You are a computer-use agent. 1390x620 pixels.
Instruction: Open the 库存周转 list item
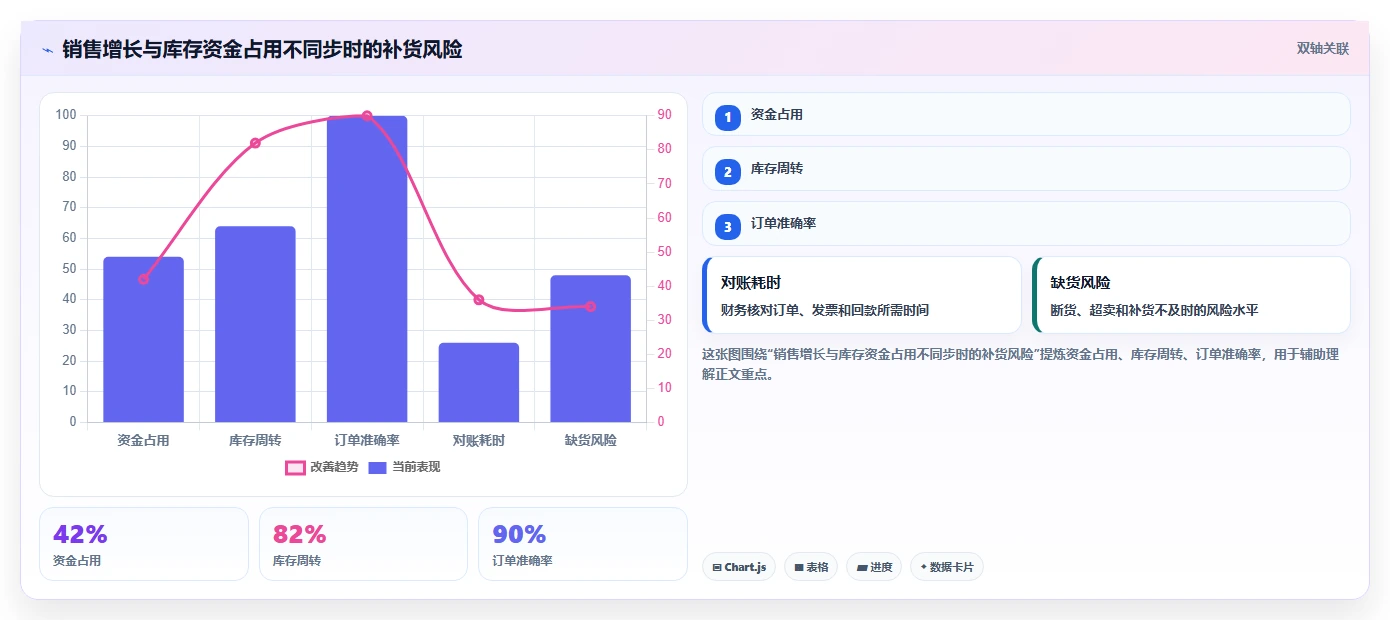(1026, 169)
